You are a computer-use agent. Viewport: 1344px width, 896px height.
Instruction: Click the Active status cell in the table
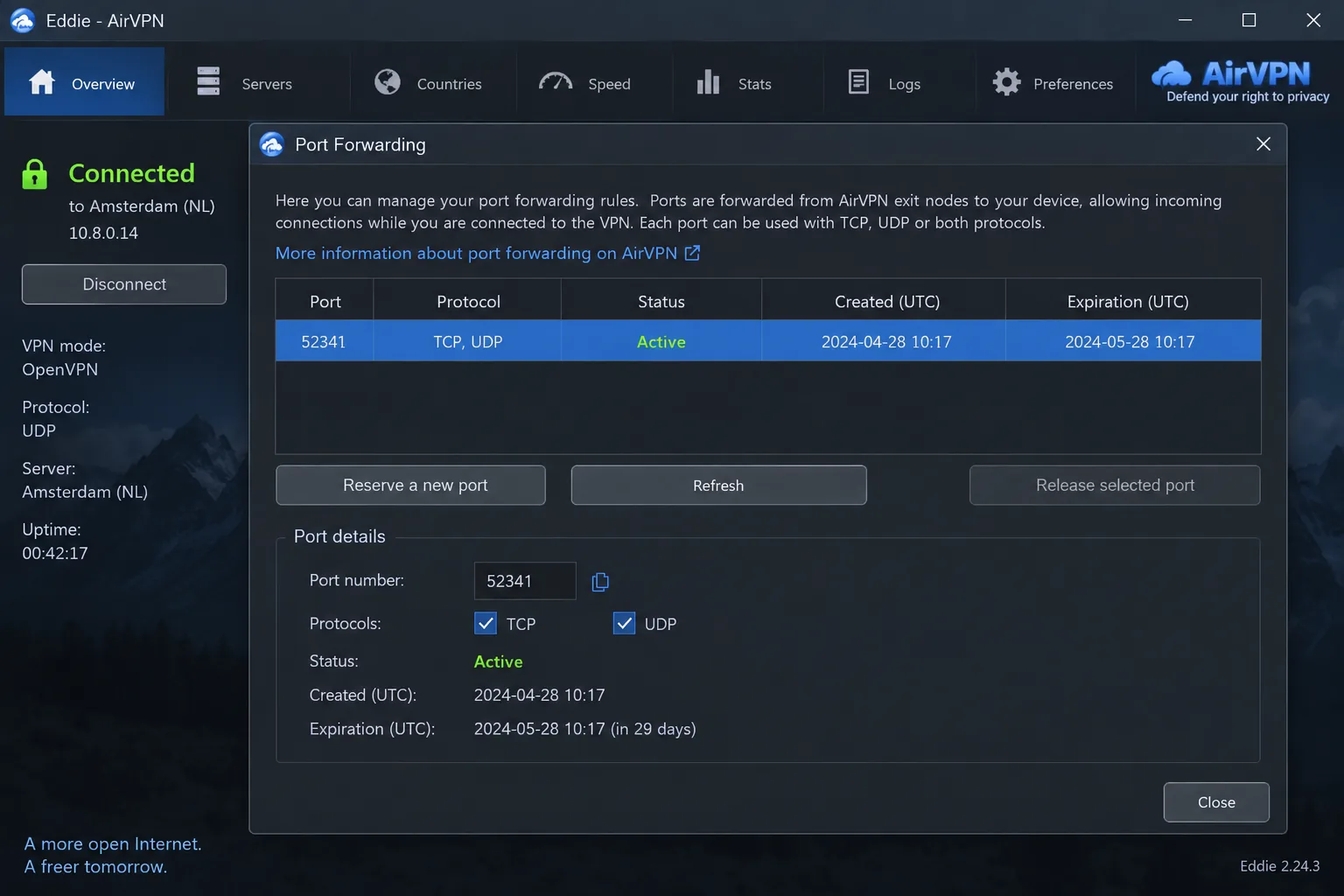[x=661, y=342]
